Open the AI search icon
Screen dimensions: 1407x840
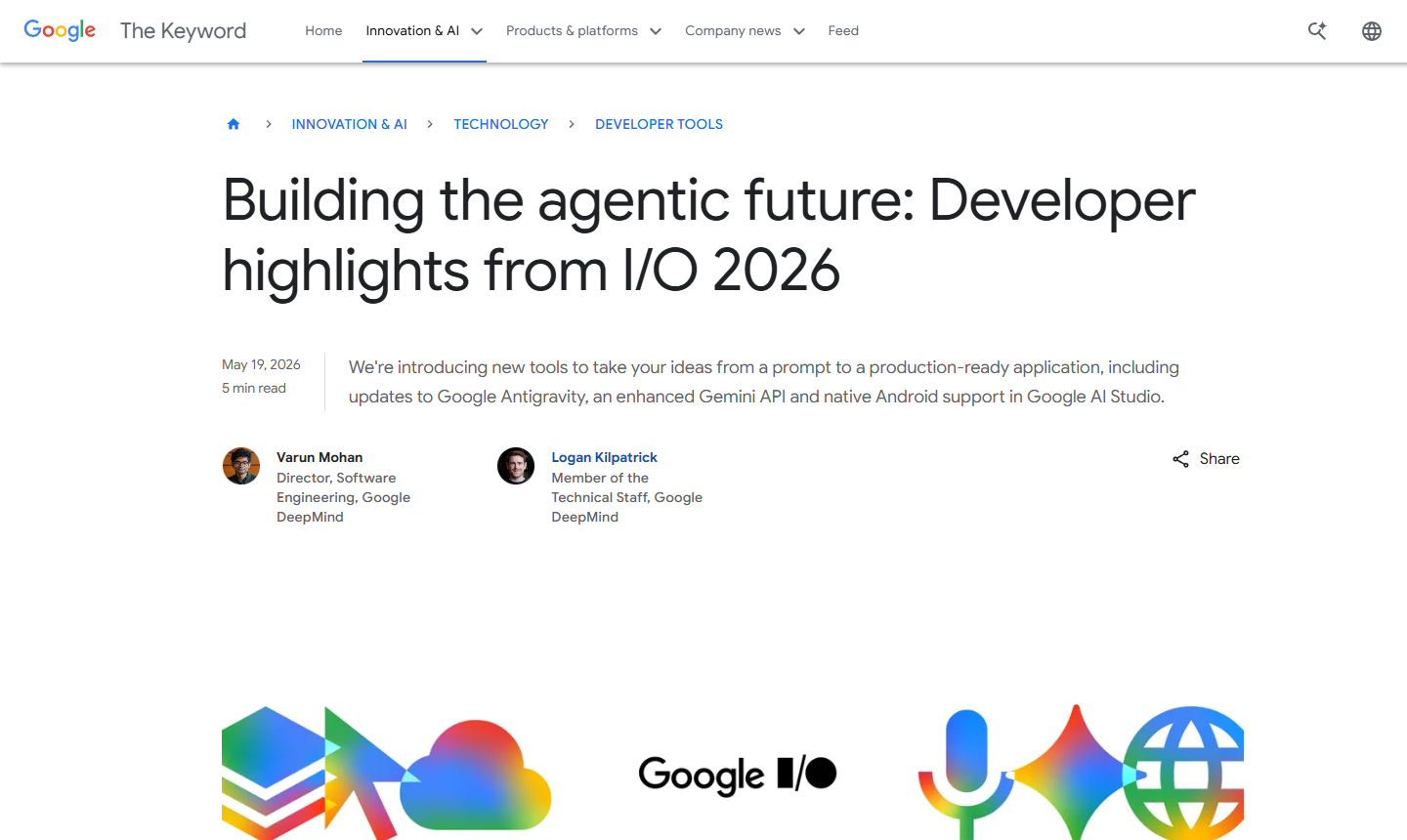tap(1317, 30)
